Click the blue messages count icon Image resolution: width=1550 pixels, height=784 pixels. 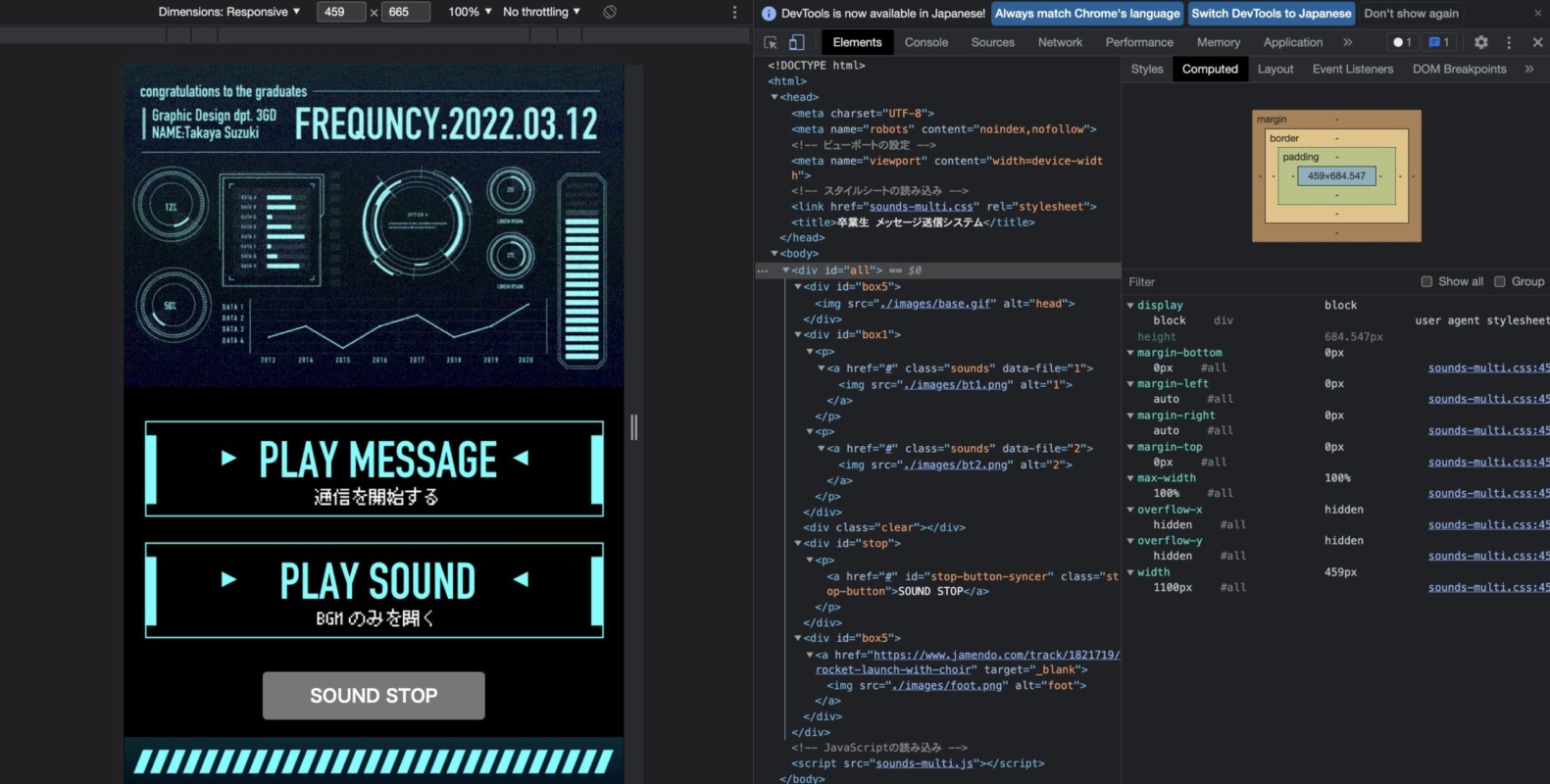(x=1438, y=42)
